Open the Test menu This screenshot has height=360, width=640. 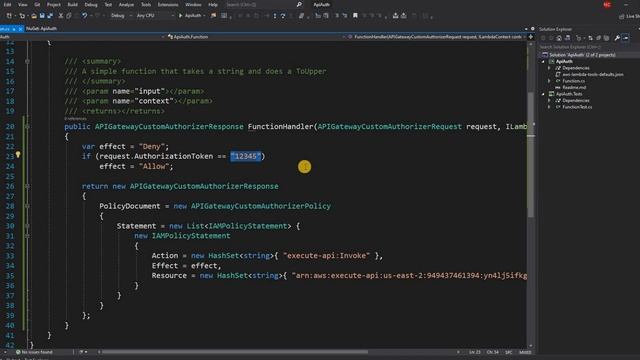pos(108,4)
